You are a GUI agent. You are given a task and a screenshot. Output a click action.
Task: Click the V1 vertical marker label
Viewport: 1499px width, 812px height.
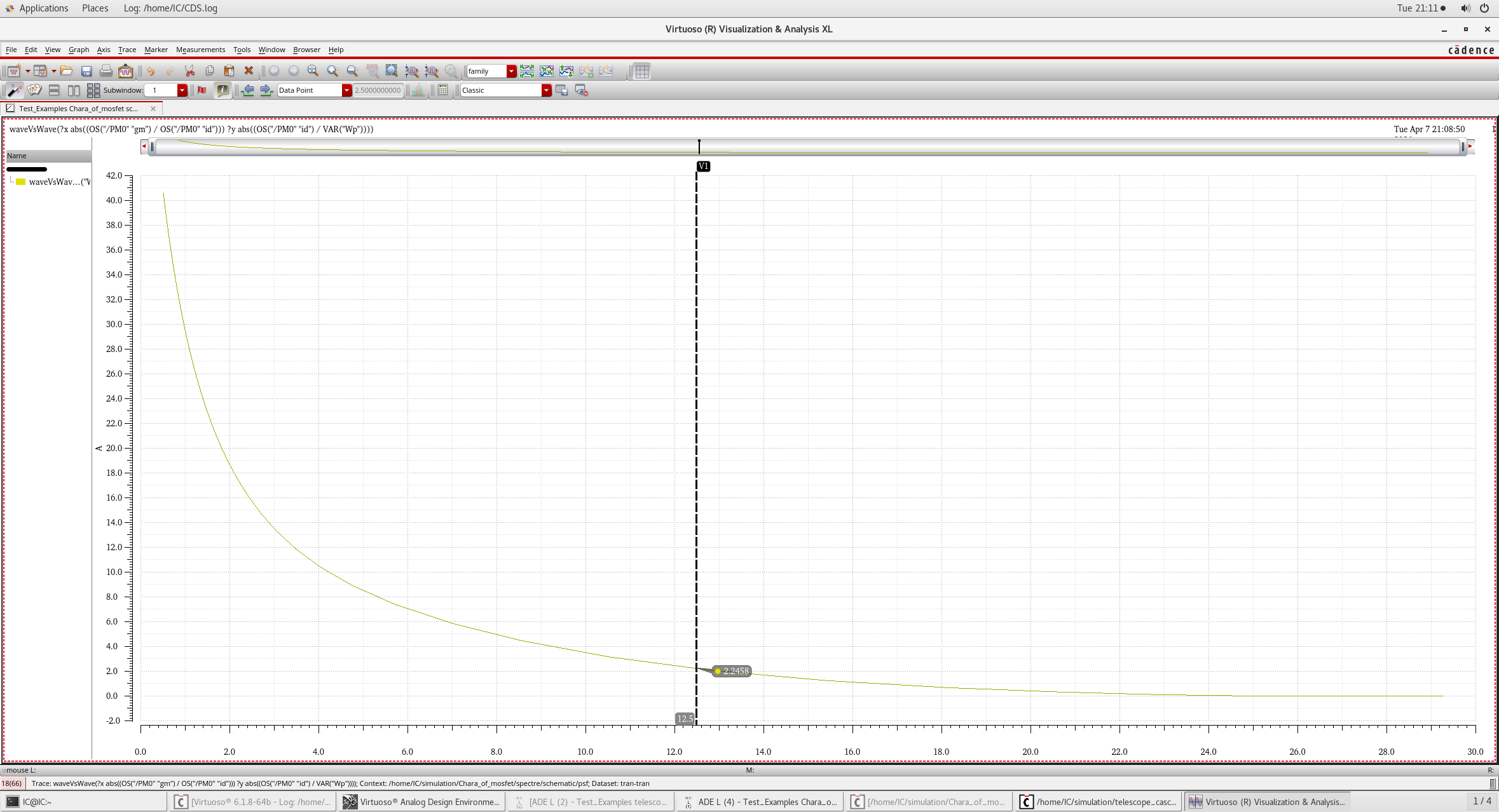point(703,166)
